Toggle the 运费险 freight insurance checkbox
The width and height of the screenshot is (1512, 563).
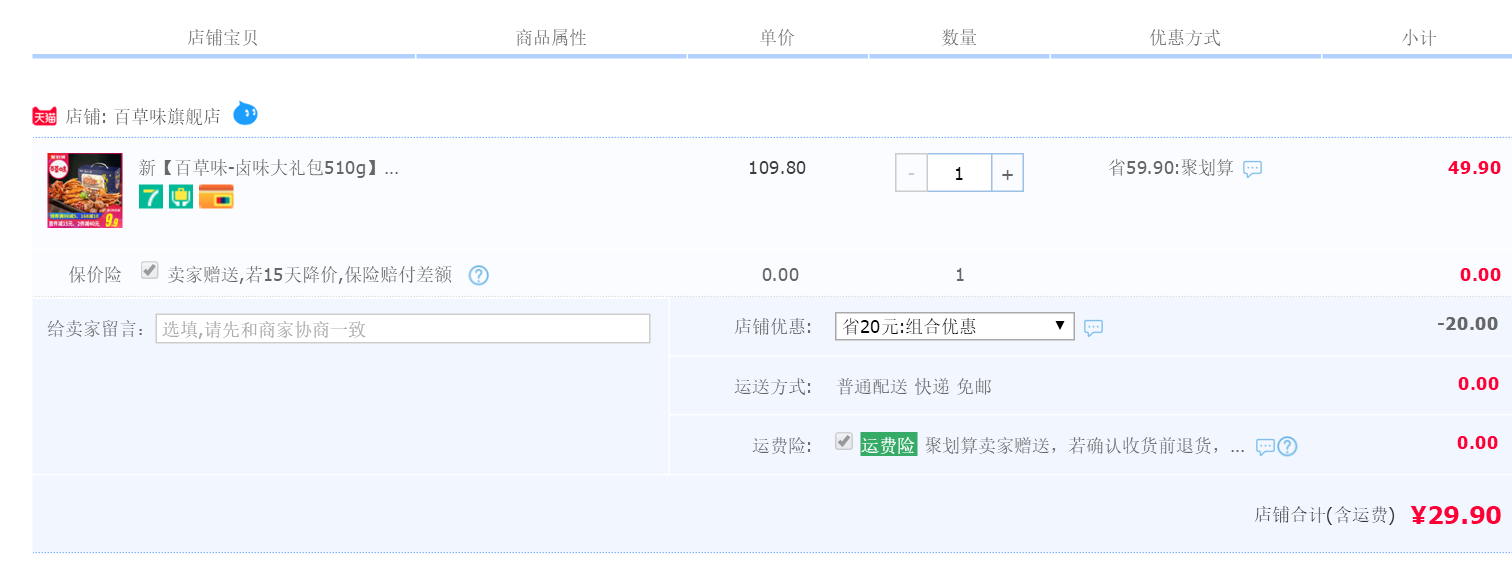(x=845, y=441)
